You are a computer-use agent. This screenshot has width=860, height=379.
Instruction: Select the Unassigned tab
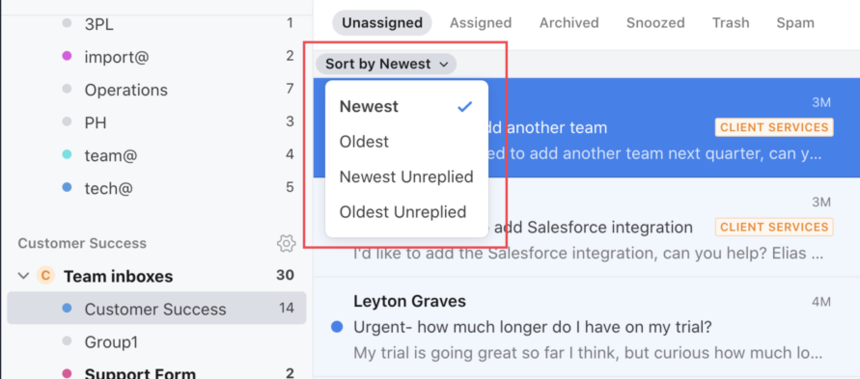382,23
